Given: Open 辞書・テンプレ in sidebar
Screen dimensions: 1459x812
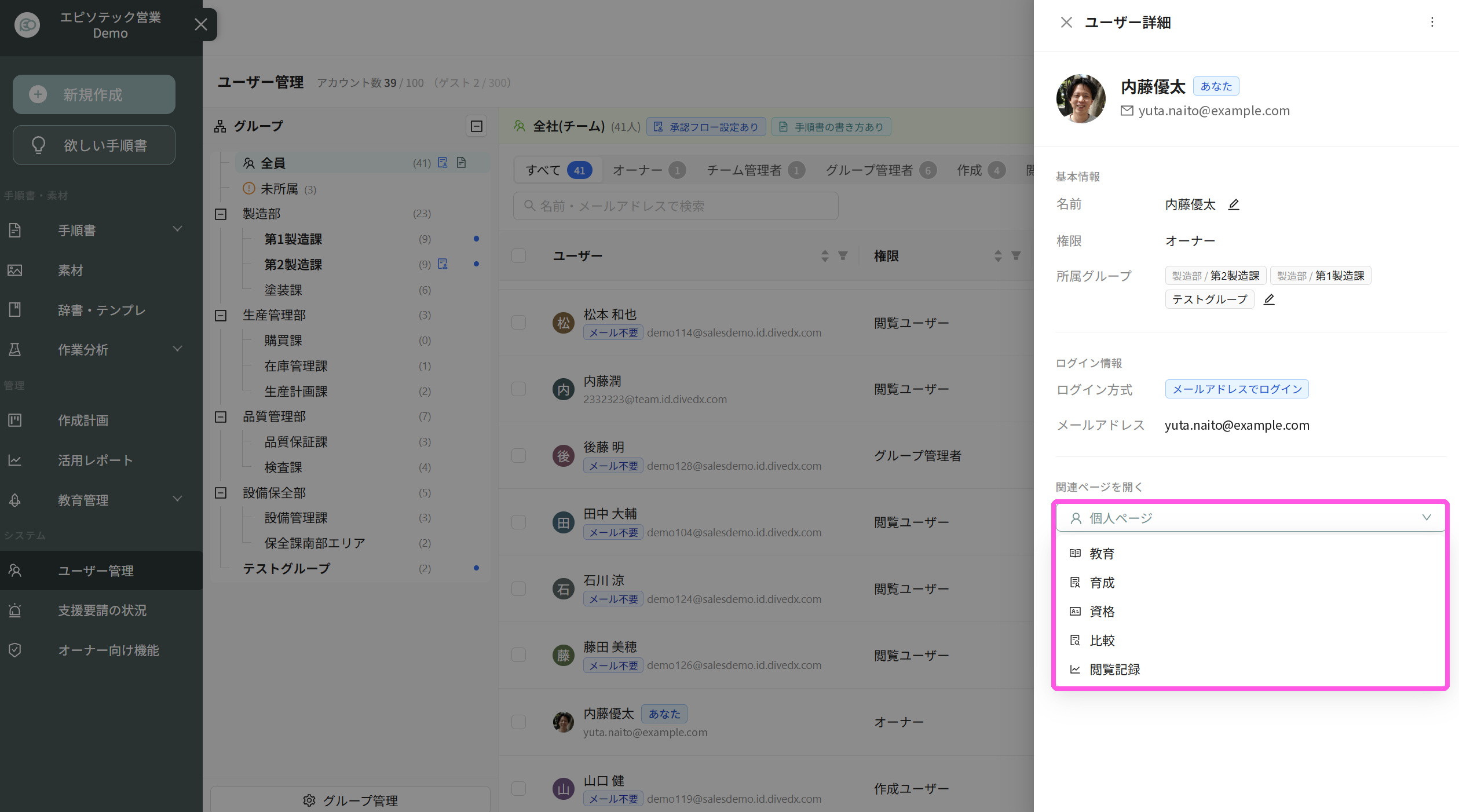Looking at the screenshot, I should coord(101,310).
